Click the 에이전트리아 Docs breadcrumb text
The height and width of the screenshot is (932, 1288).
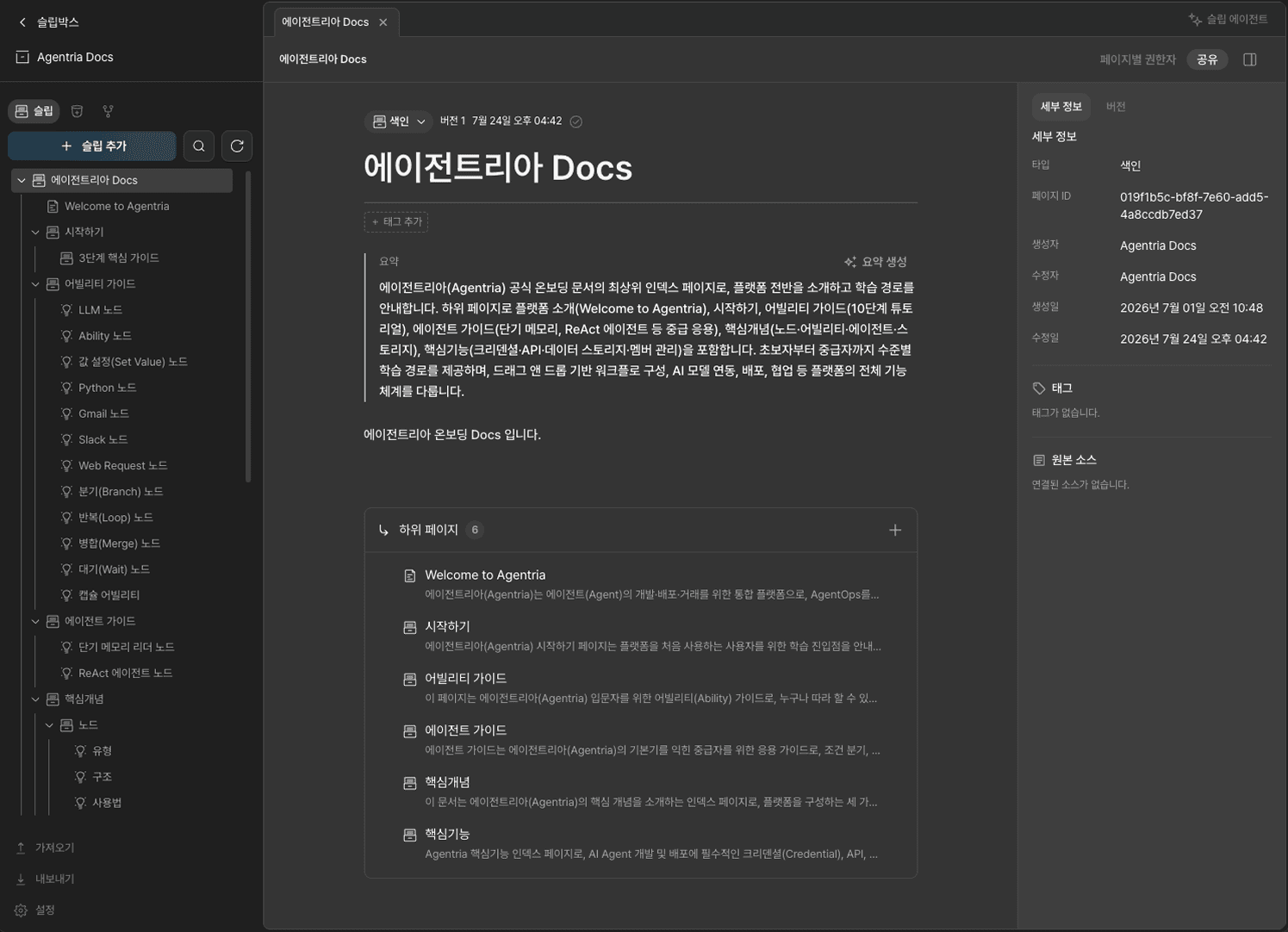click(323, 59)
